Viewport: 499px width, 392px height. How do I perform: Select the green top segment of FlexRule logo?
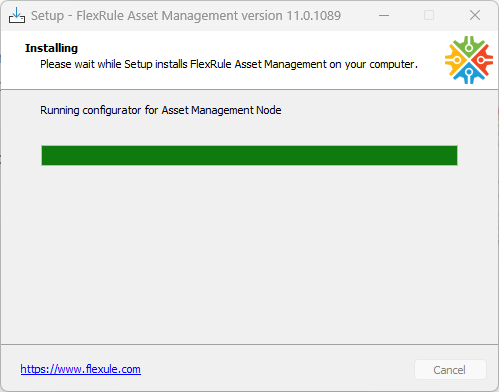[469, 46]
